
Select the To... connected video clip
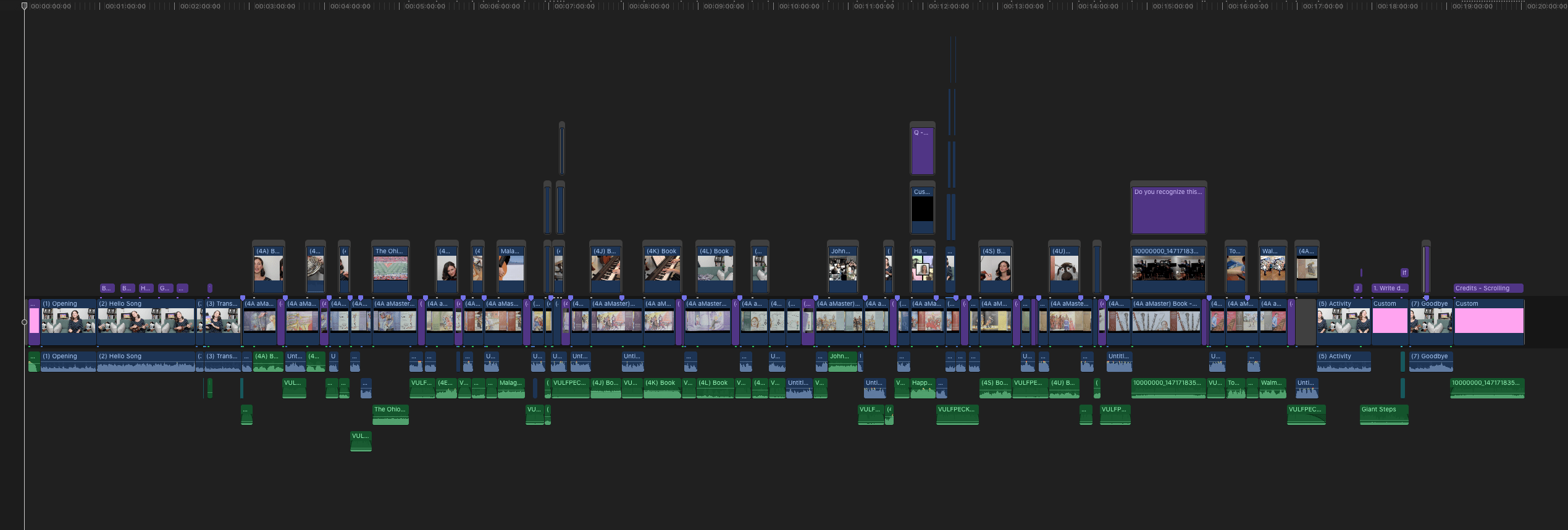click(1236, 269)
